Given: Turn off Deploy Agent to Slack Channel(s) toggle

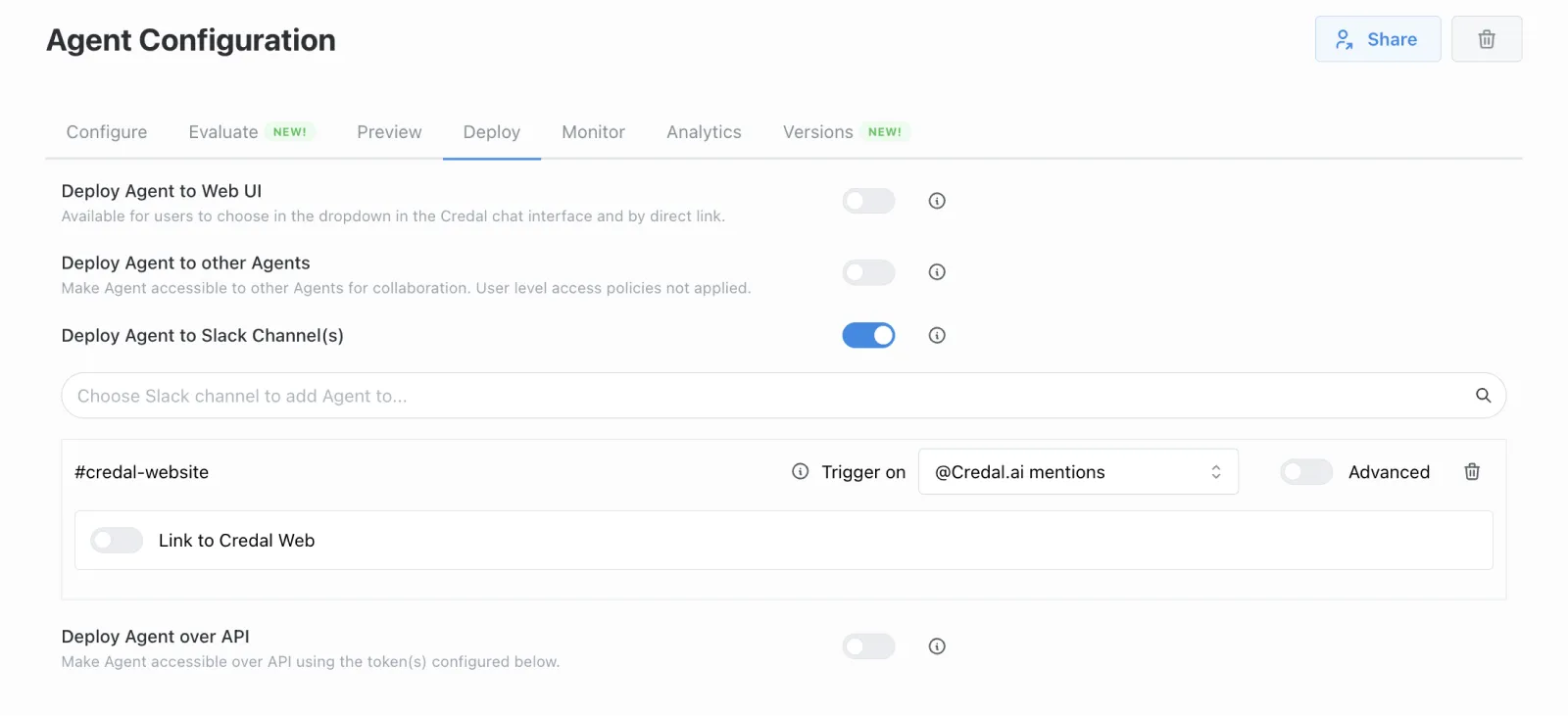Looking at the screenshot, I should click(868, 336).
